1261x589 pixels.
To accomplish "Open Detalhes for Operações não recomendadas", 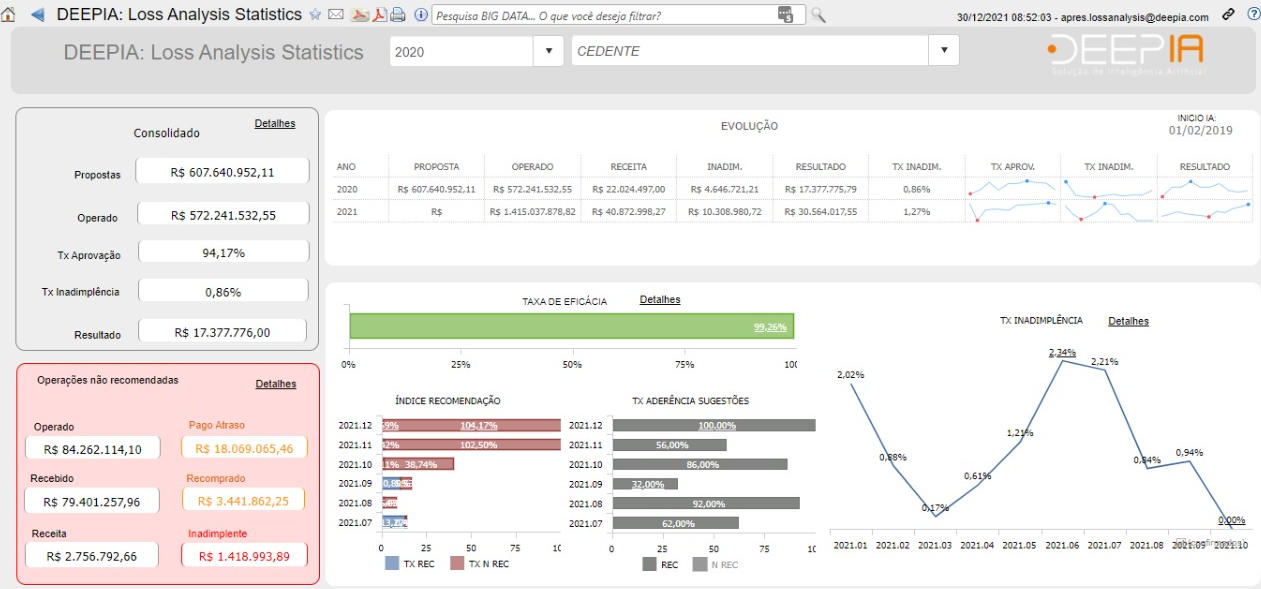I will point(276,384).
